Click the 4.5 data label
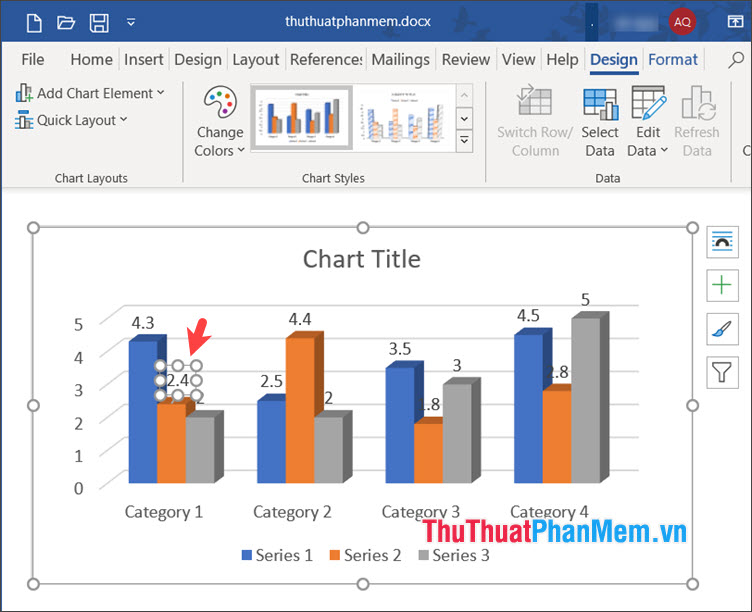The image size is (752, 612). point(528,316)
